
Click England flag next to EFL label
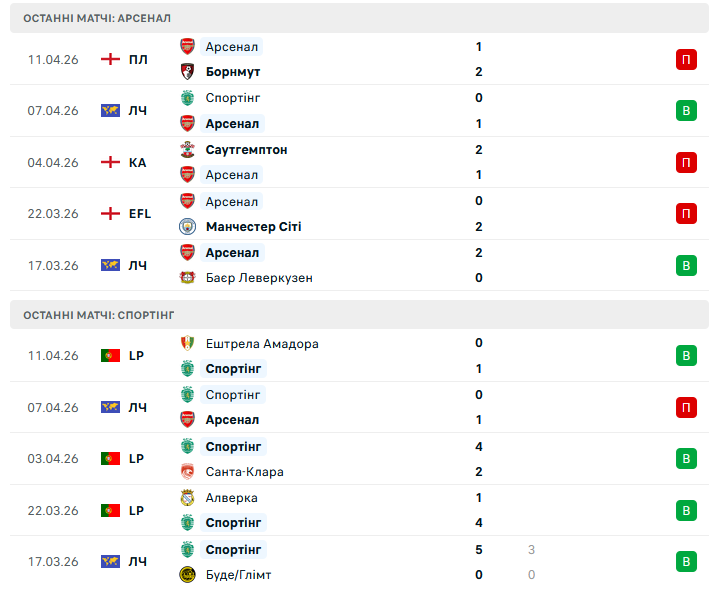[110, 213]
